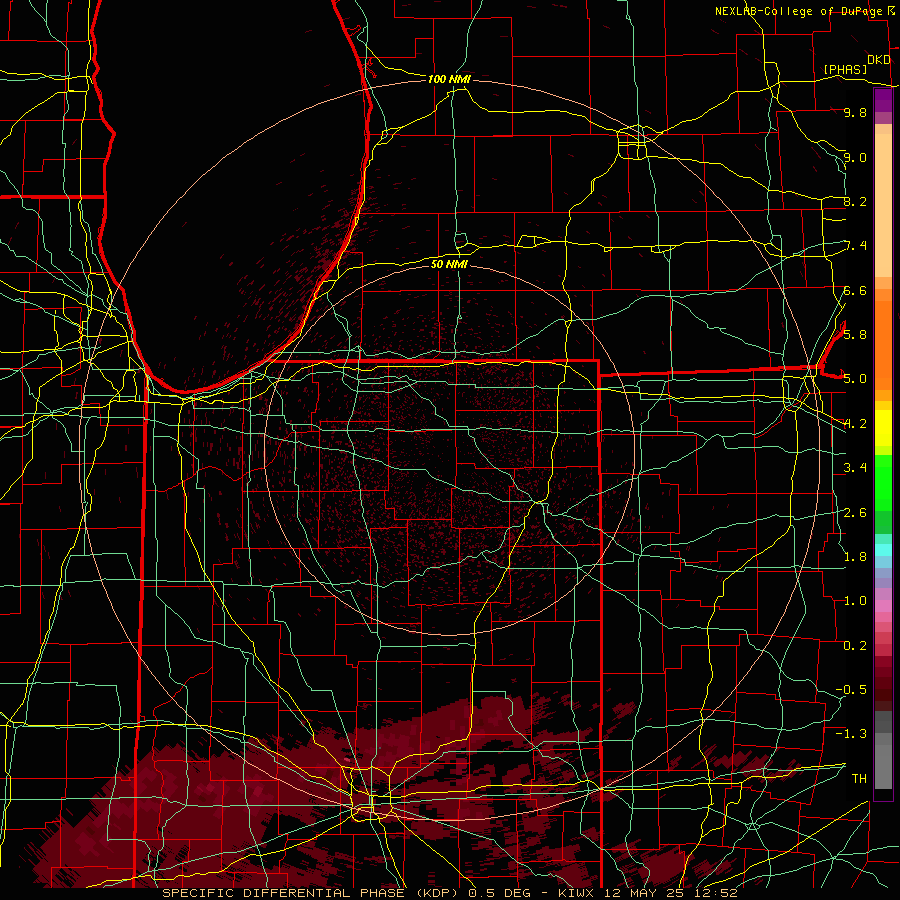Image resolution: width=900 pixels, height=900 pixels.
Task: Click the 8.2 scale value
Action: click(x=855, y=201)
